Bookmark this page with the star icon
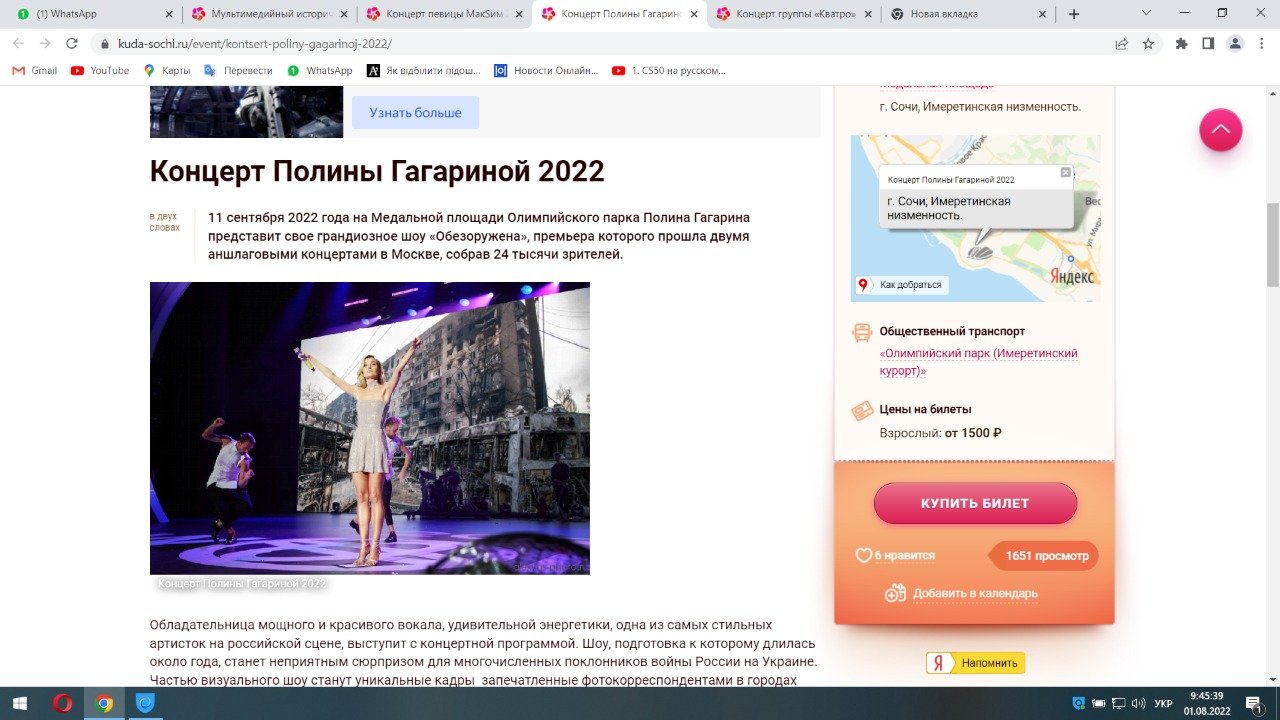 point(1148,44)
